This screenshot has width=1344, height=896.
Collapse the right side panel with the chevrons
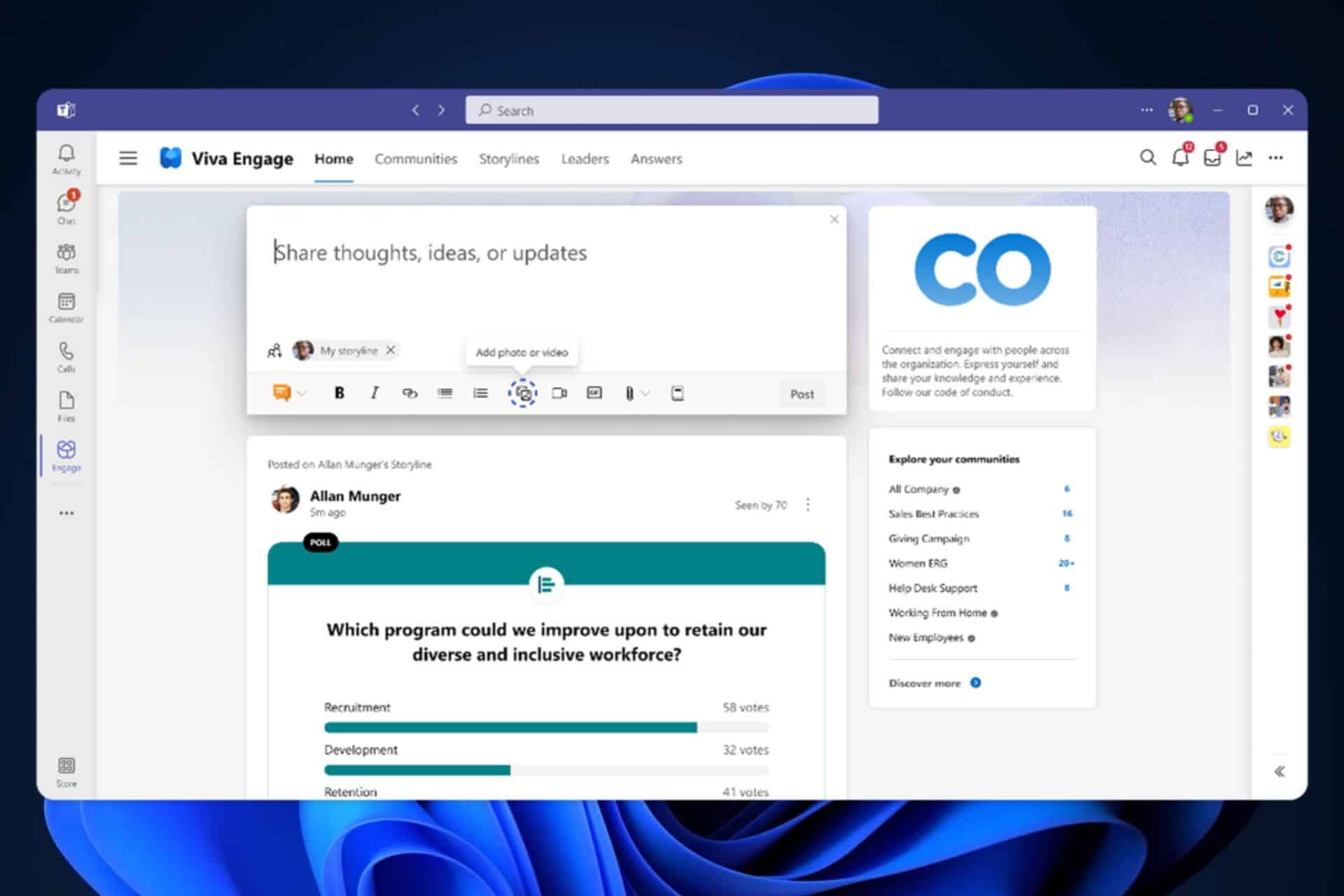(1280, 771)
